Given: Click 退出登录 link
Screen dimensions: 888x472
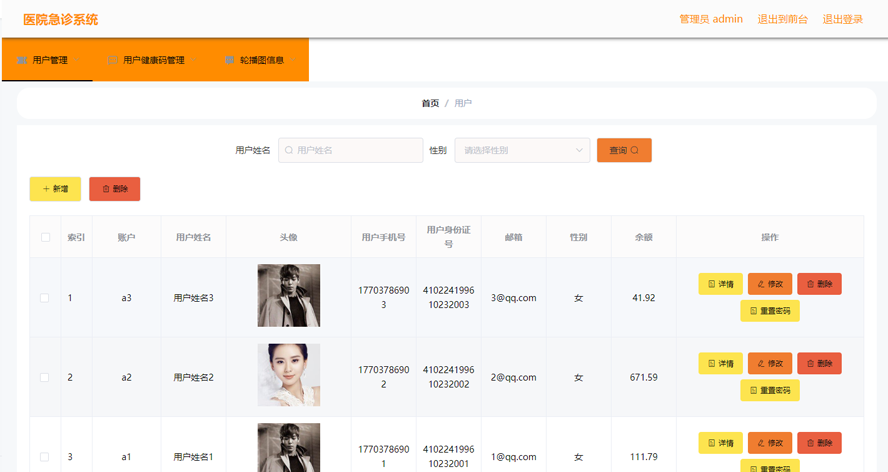Looking at the screenshot, I should pyautogui.click(x=843, y=19).
